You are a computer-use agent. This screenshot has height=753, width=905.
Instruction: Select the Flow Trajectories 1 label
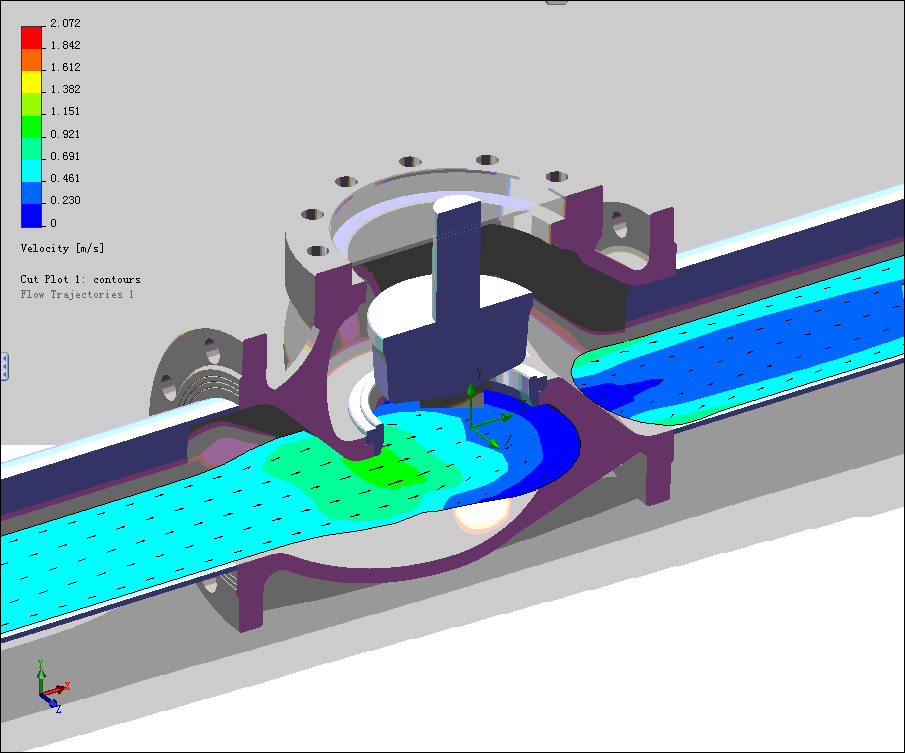click(77, 294)
